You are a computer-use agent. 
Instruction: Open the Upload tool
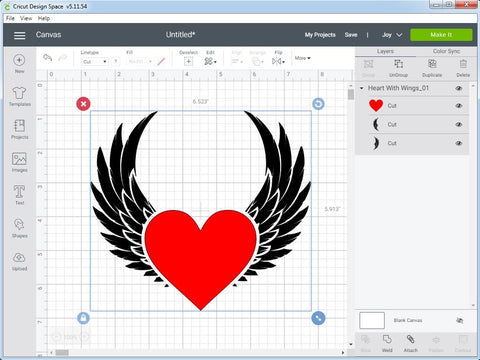pyautogui.click(x=19, y=261)
